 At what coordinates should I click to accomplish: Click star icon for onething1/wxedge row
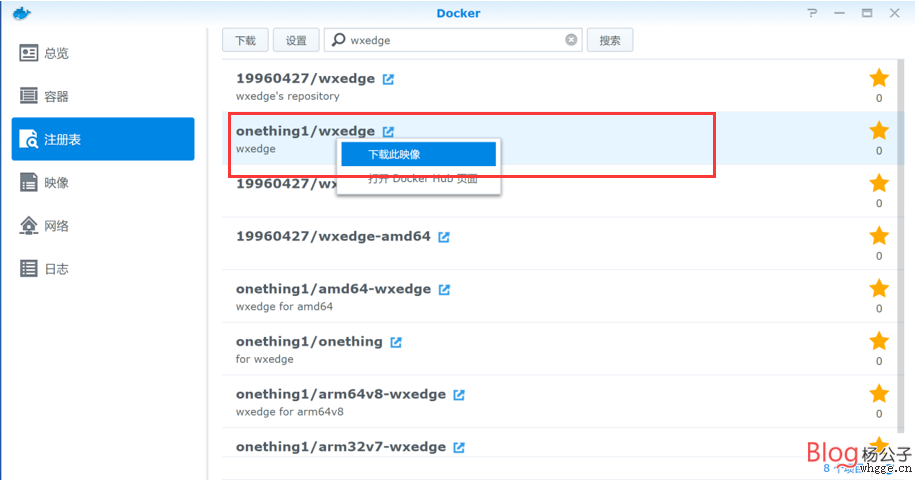tap(879, 130)
